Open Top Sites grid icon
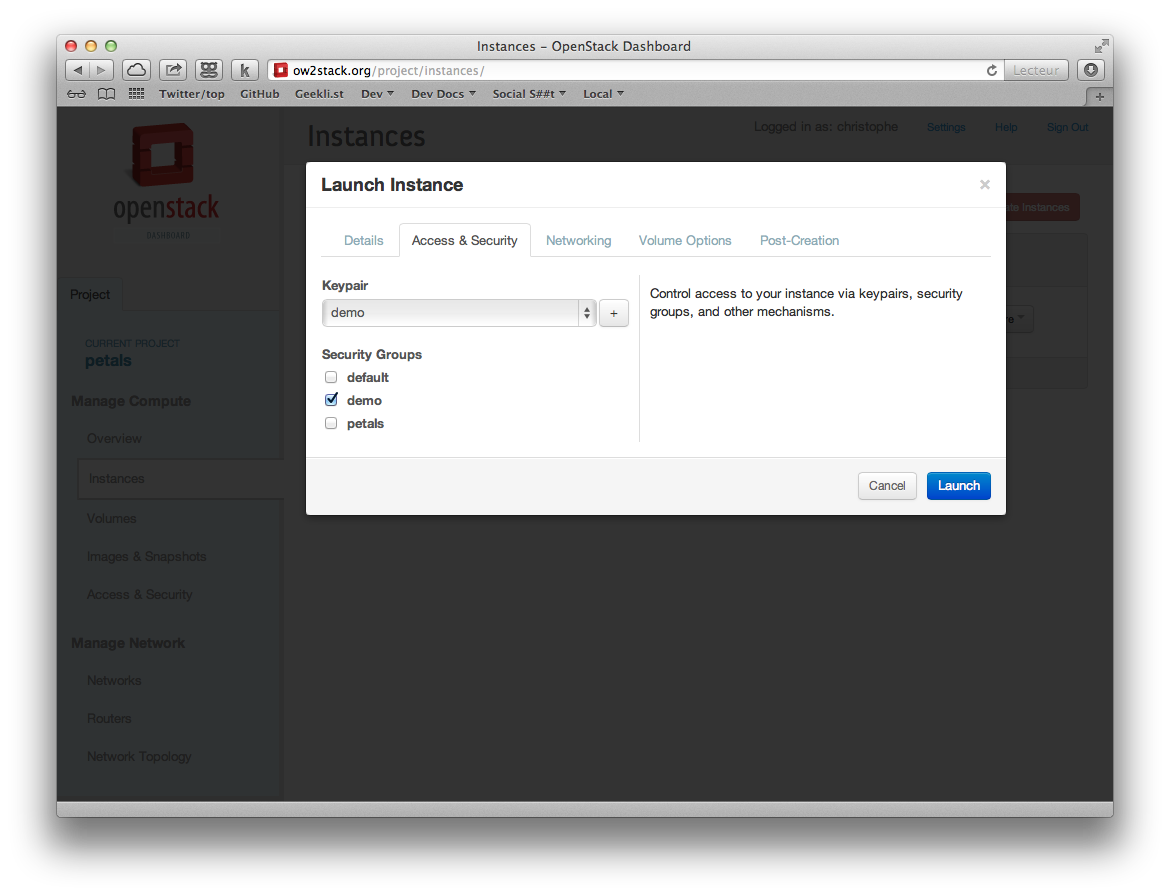 click(137, 94)
